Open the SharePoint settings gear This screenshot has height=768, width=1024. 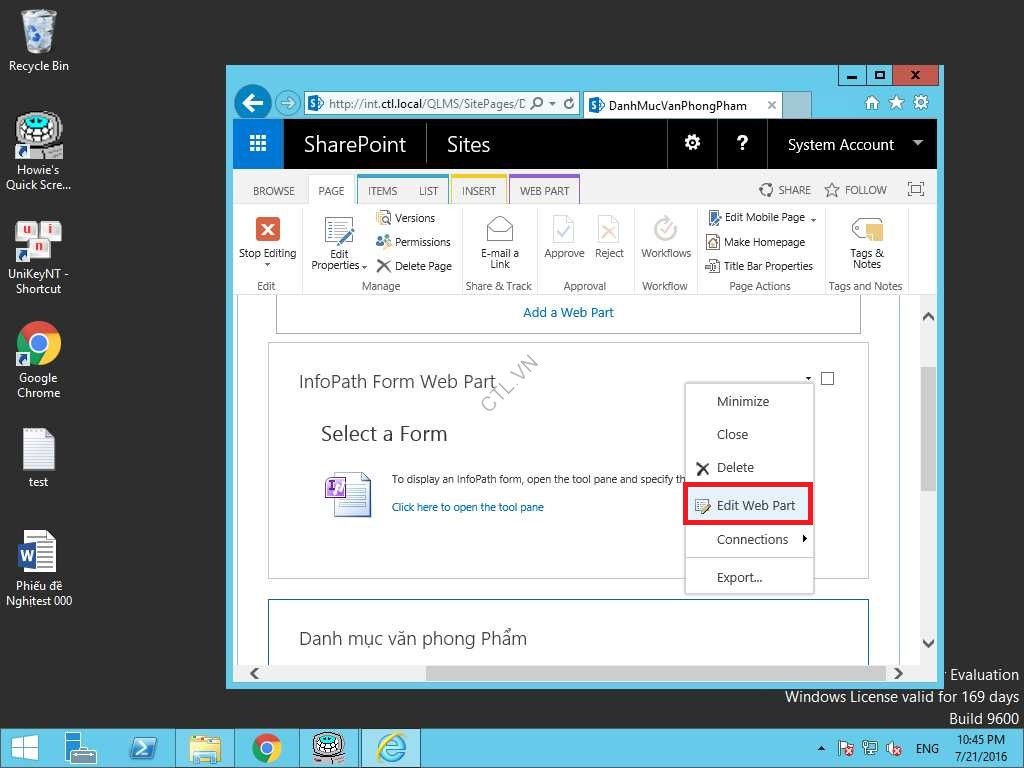(x=692, y=144)
